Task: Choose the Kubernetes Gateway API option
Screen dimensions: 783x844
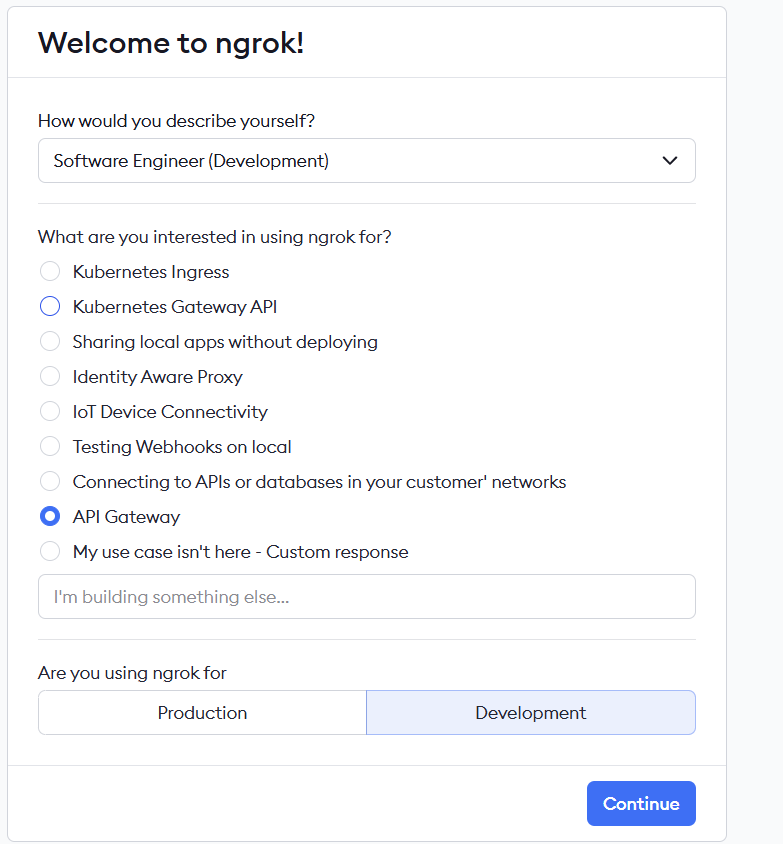Action: (50, 307)
